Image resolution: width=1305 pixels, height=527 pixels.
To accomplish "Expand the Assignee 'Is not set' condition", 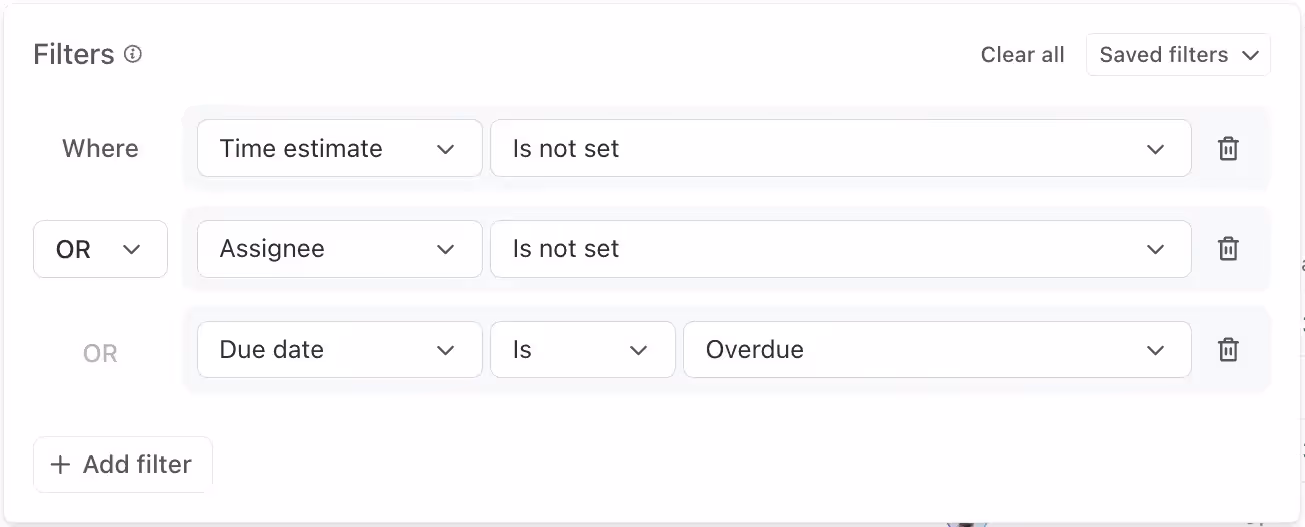I will (x=839, y=249).
